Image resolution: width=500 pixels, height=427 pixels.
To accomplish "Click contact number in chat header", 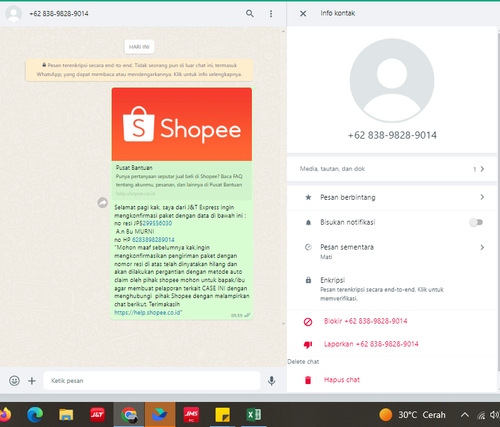I will click(x=59, y=14).
